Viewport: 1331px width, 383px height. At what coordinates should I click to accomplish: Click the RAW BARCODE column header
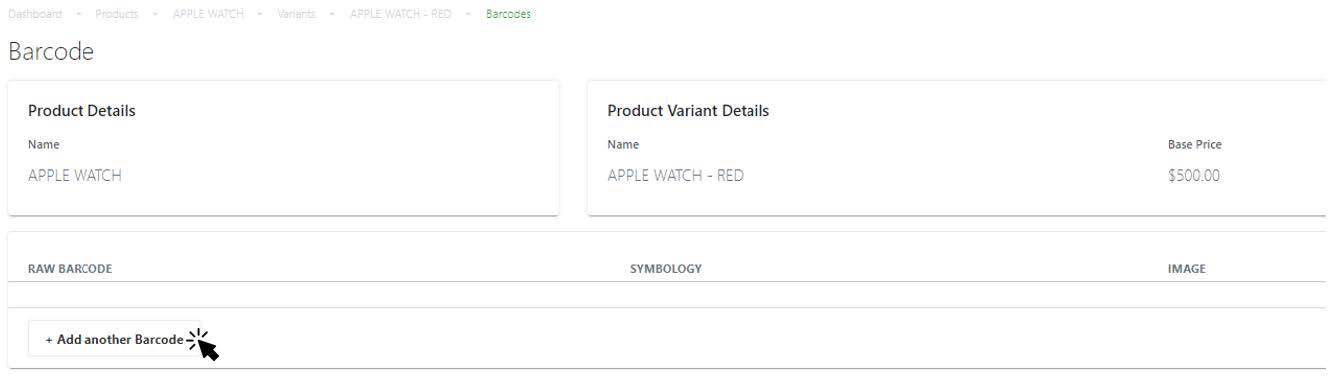click(70, 269)
